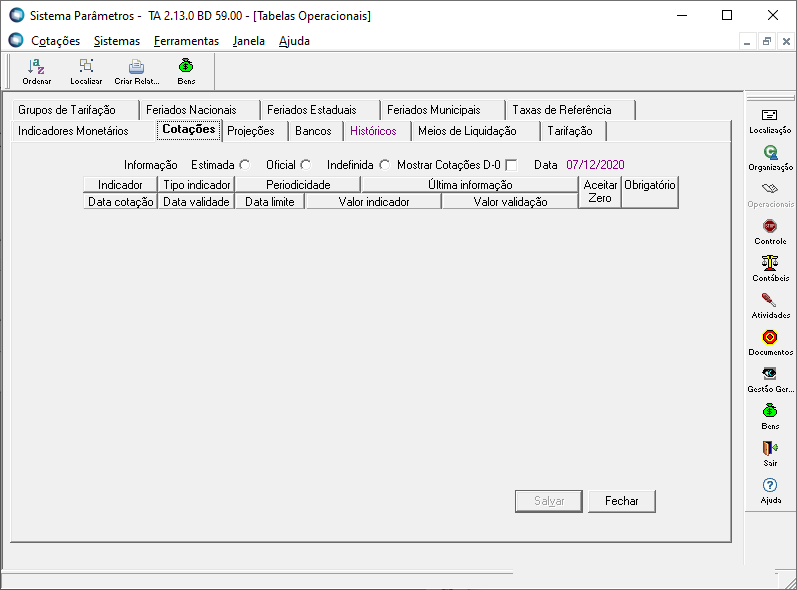This screenshot has width=797, height=590.
Task: Switch to Meios de Liquidação tab
Action: point(475,131)
